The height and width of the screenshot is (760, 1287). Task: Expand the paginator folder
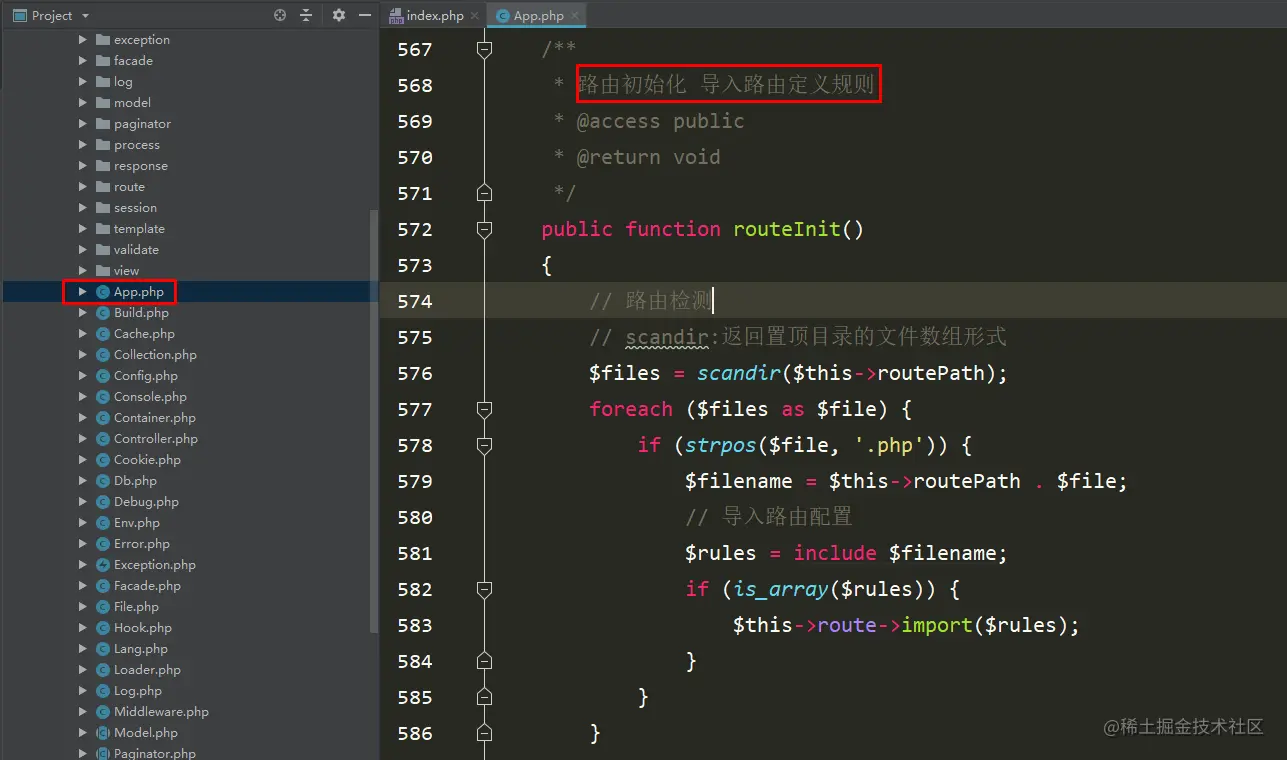point(83,124)
